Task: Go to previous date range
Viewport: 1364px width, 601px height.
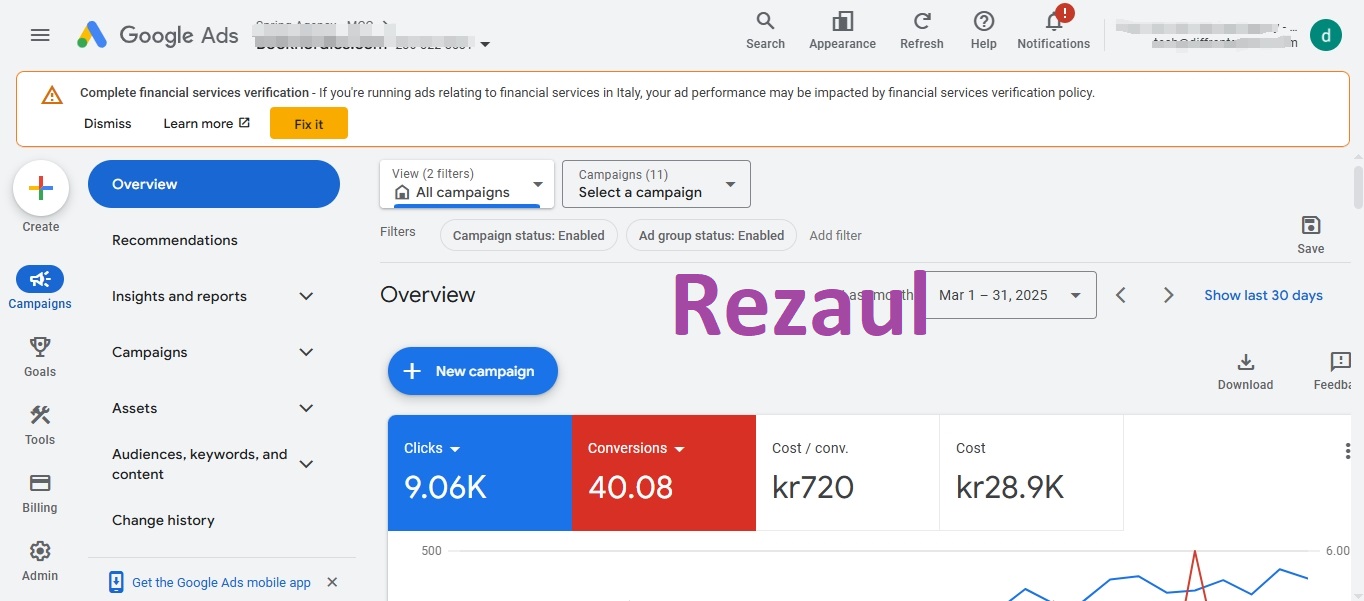Action: (x=1121, y=295)
